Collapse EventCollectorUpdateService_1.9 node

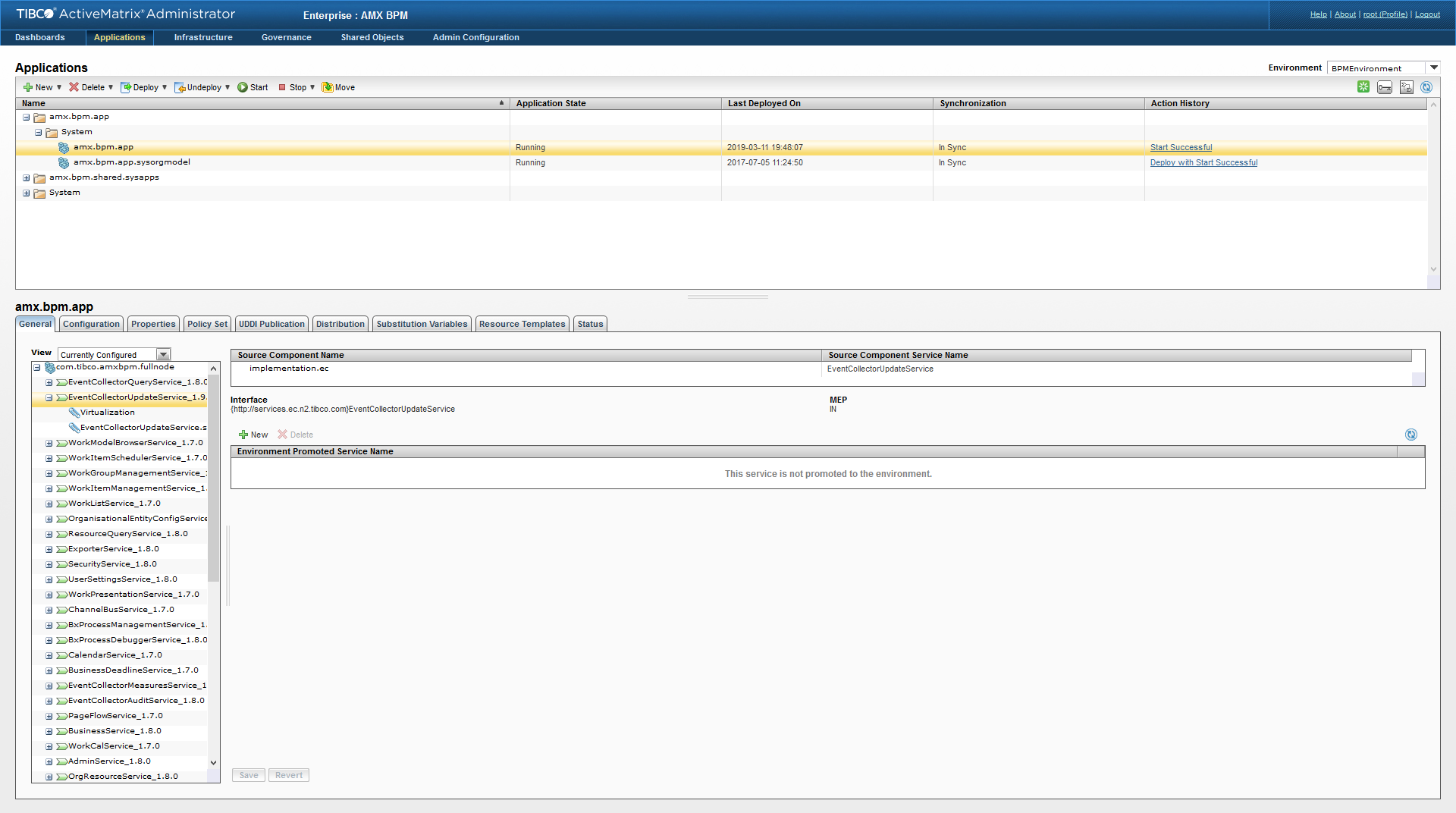49,397
